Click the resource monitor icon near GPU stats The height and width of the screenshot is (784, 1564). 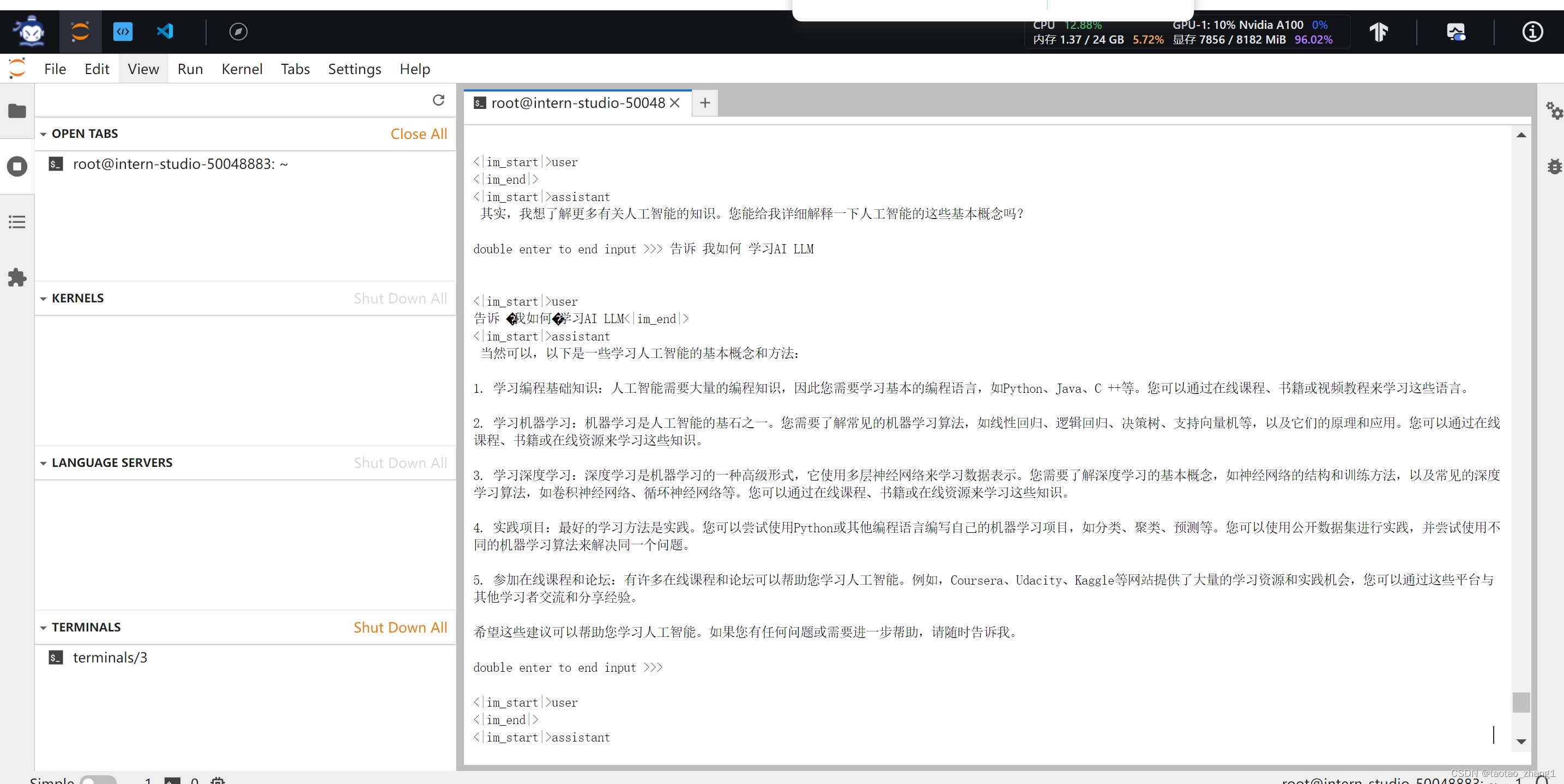coord(1457,32)
